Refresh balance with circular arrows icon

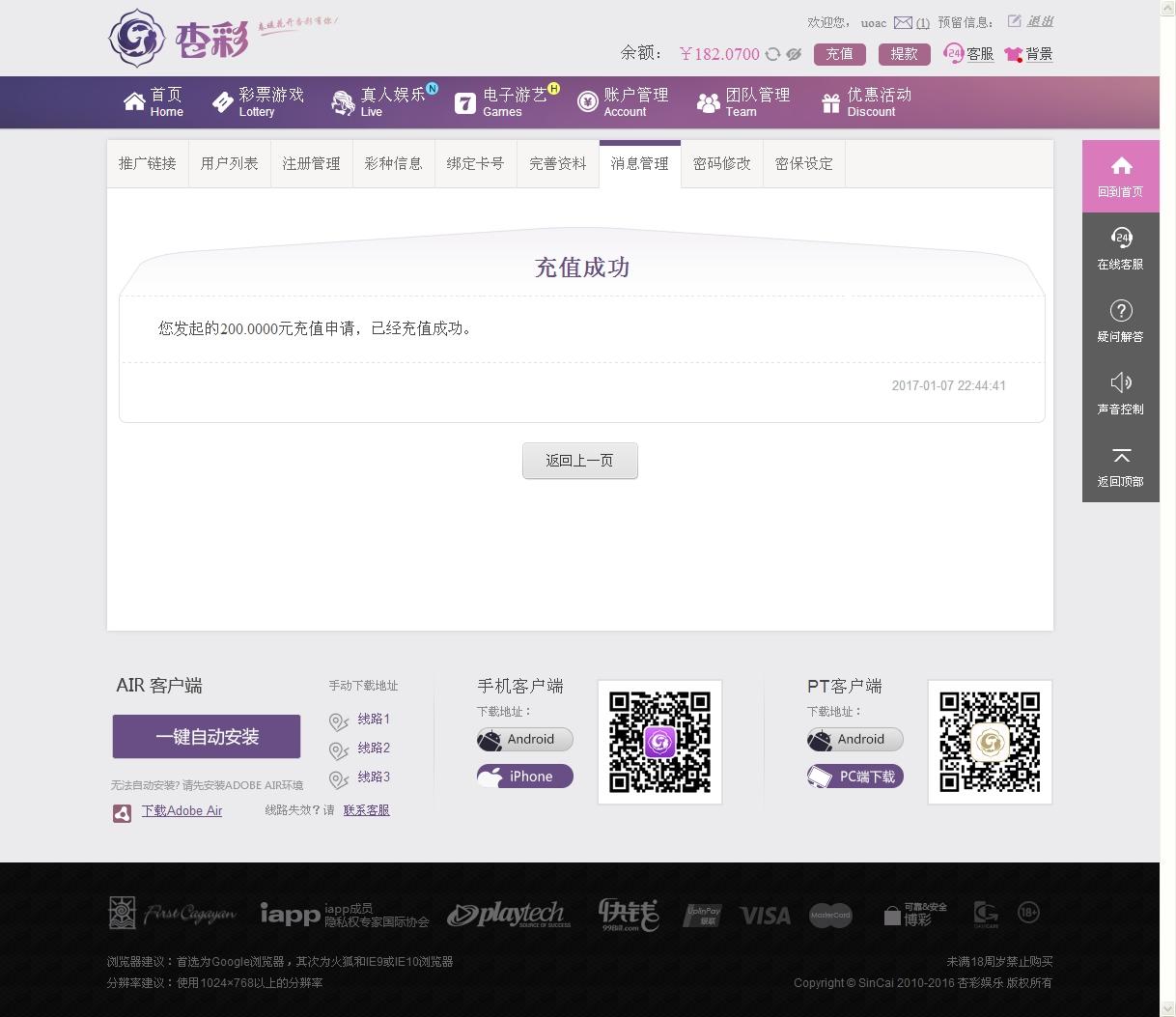pos(772,54)
